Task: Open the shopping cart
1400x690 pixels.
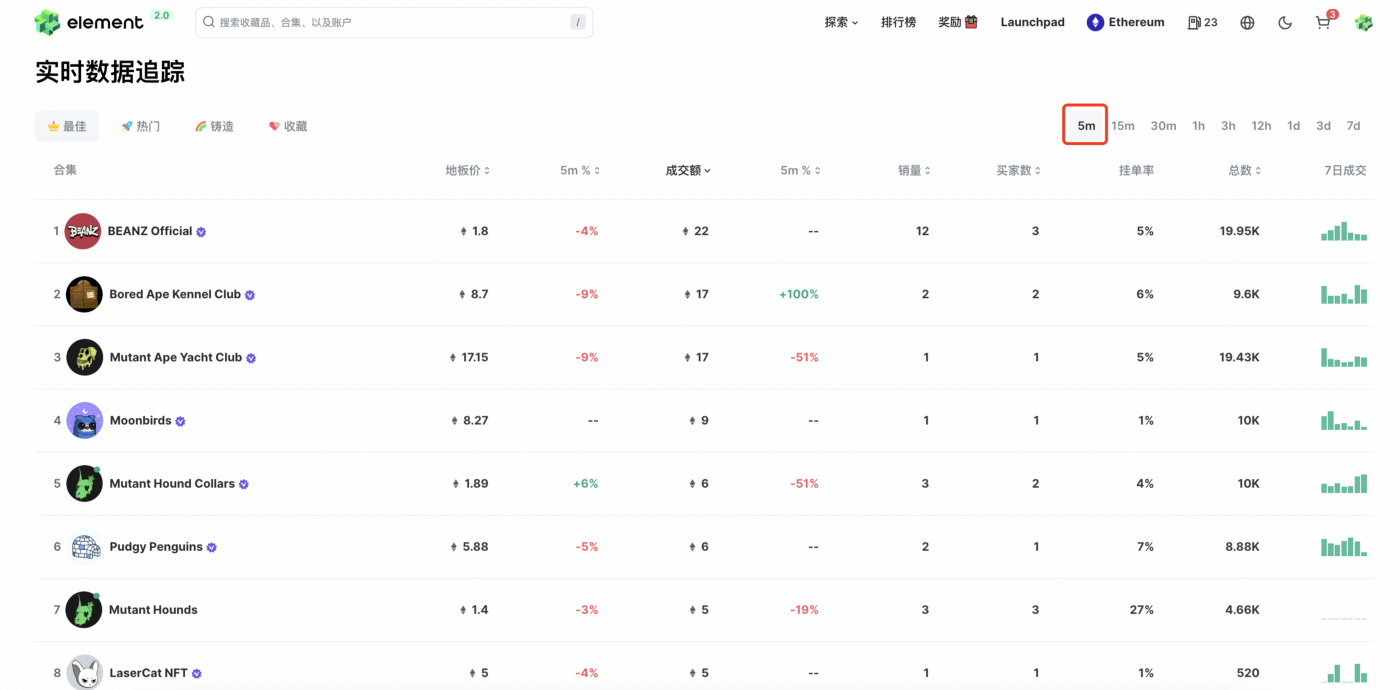Action: [x=1324, y=21]
